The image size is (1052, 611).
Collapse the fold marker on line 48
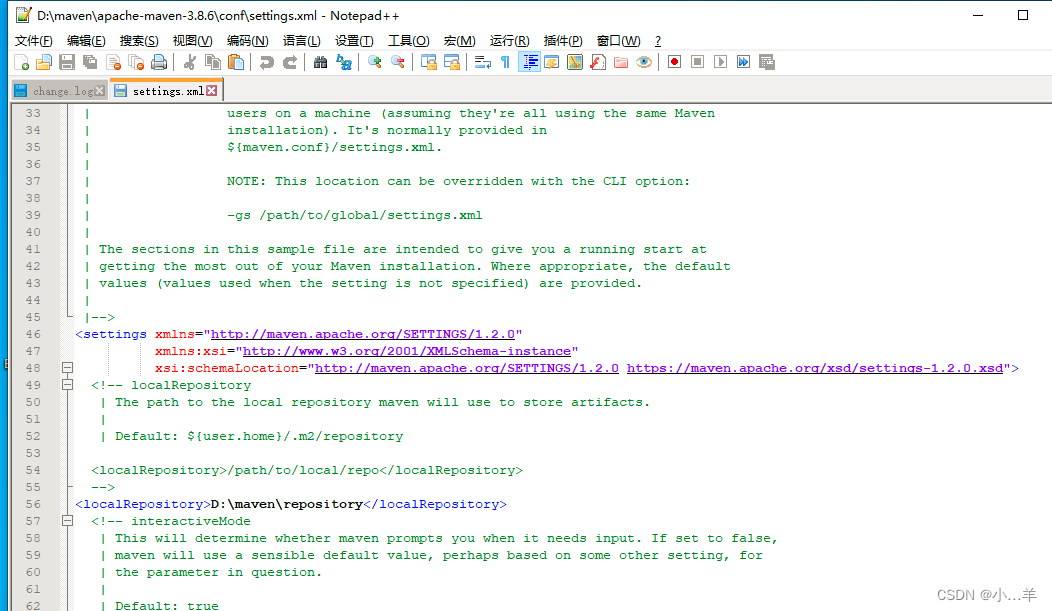tap(67, 368)
